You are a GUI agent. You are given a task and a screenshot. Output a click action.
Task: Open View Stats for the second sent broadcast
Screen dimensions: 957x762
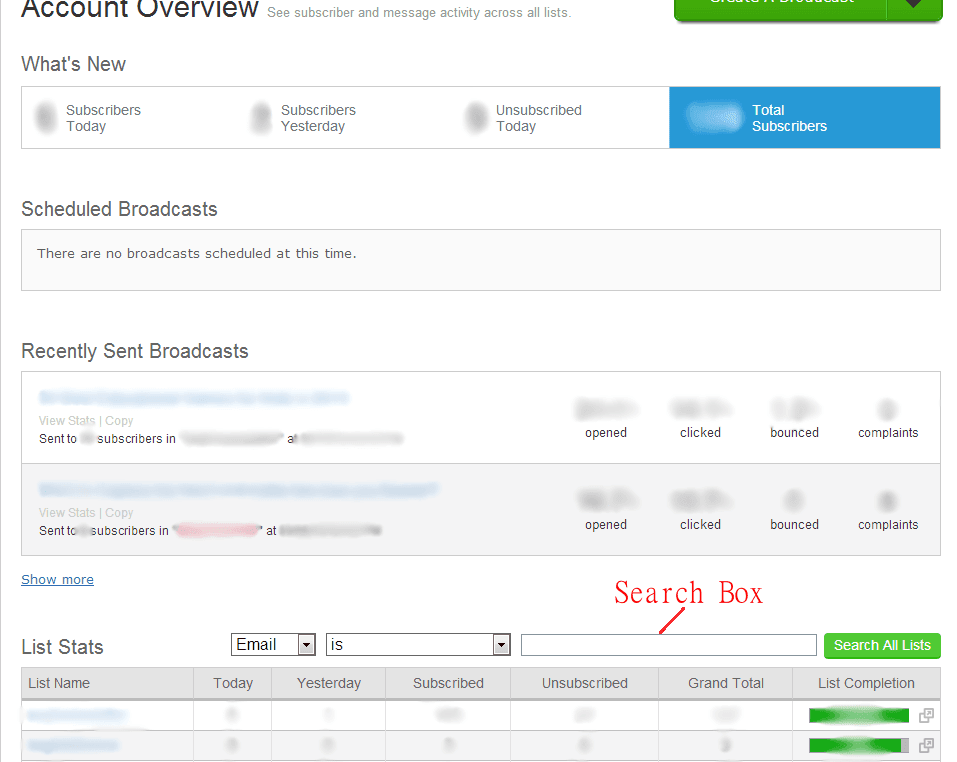[67, 512]
